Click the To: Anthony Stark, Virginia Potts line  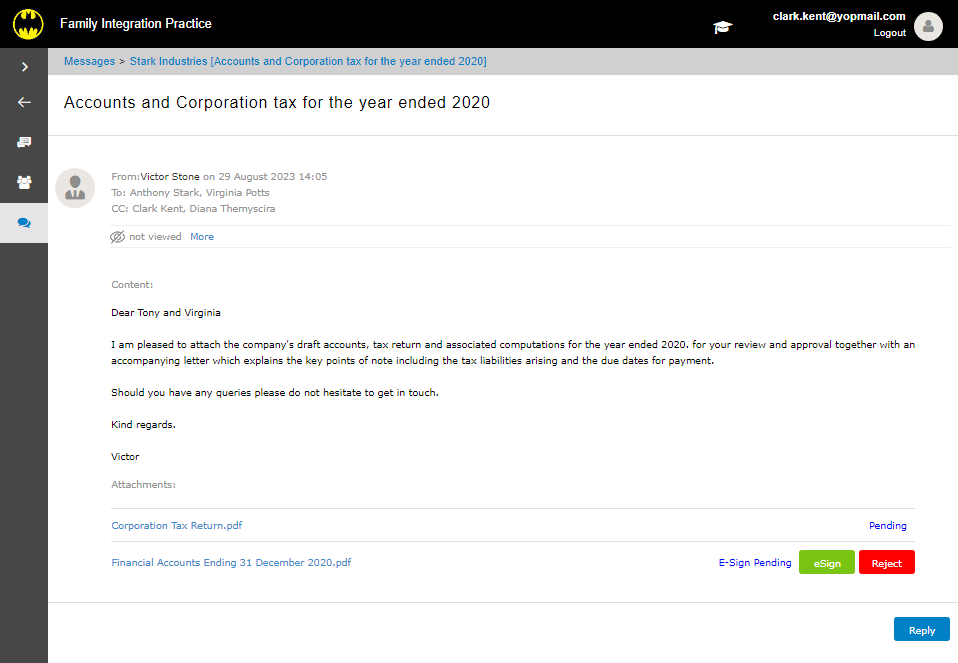pos(190,192)
